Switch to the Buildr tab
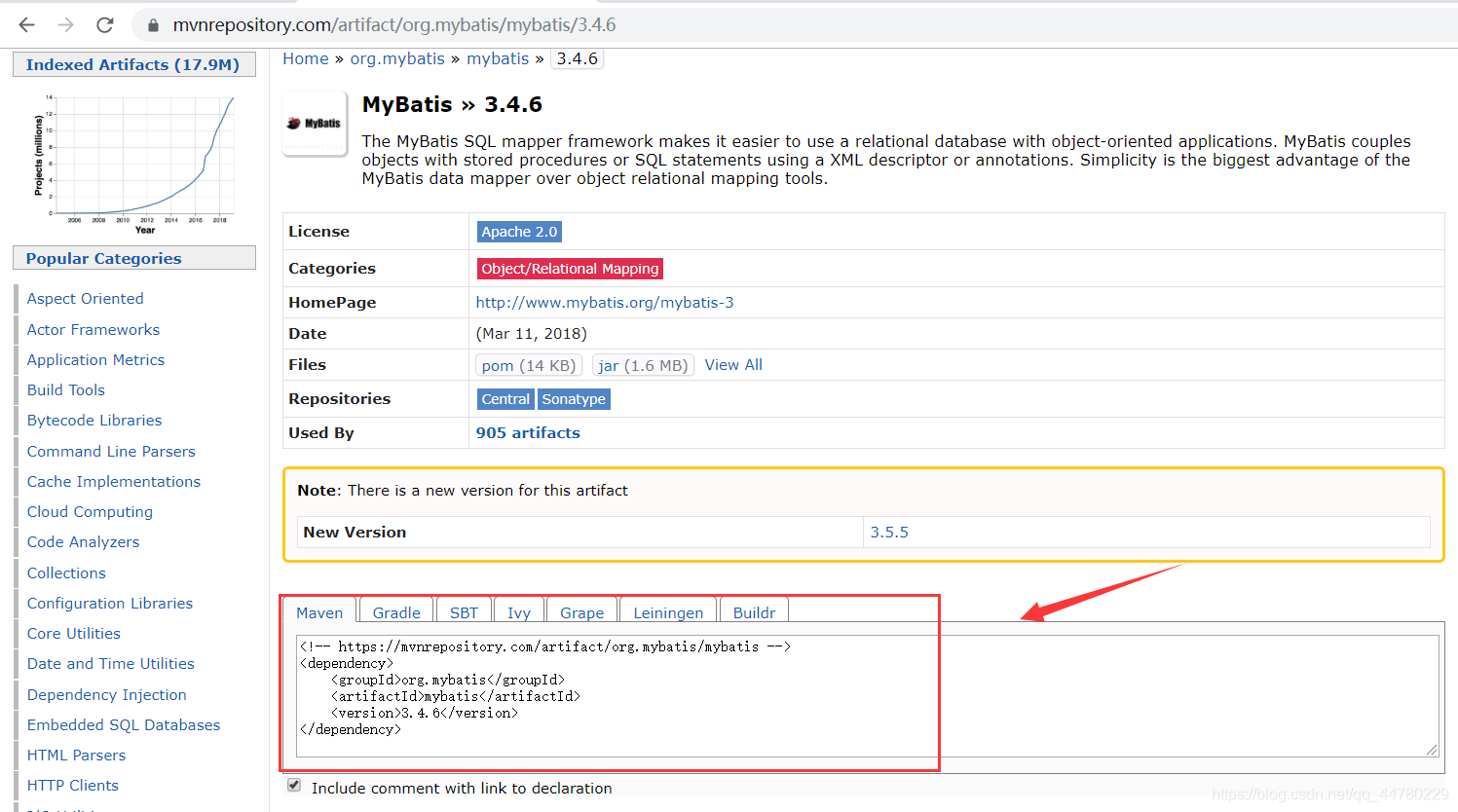The width and height of the screenshot is (1458, 812). coord(754,612)
